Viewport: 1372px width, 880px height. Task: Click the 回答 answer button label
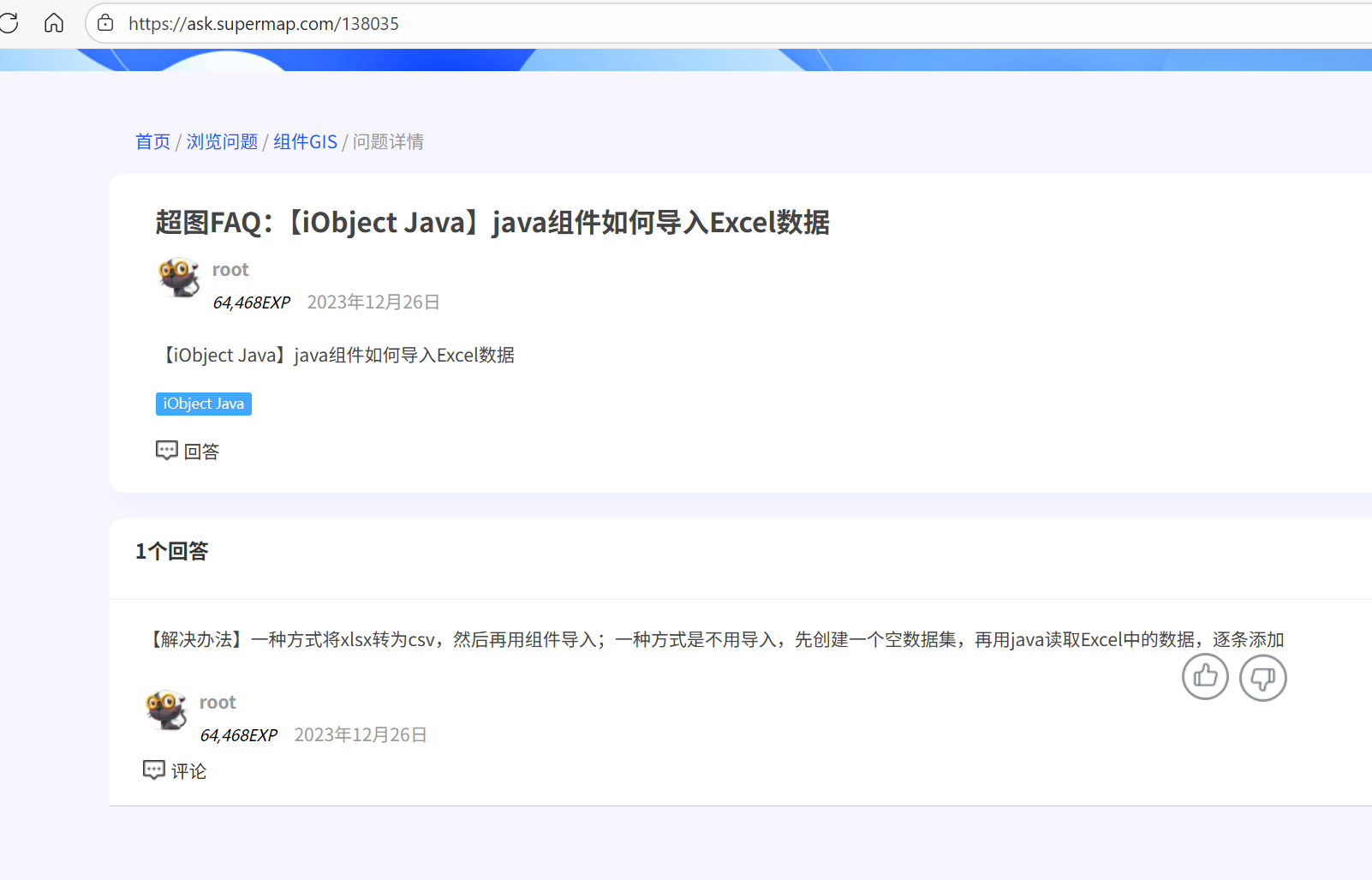click(x=202, y=452)
